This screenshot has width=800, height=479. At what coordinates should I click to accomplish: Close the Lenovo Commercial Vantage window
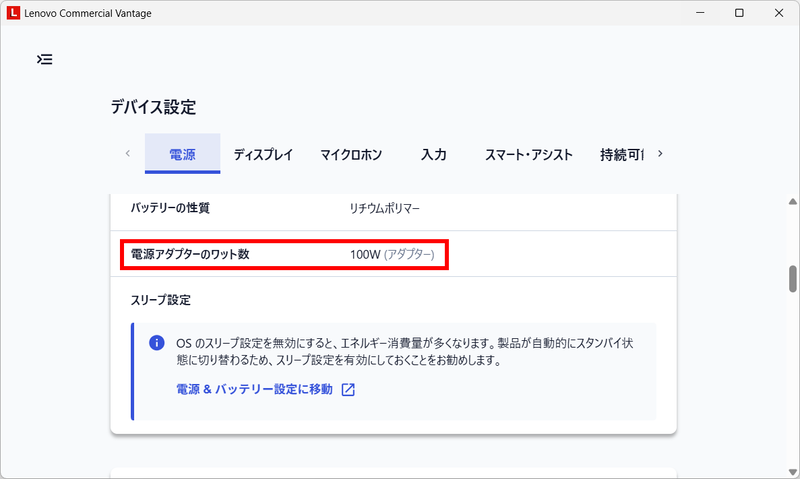tap(779, 13)
